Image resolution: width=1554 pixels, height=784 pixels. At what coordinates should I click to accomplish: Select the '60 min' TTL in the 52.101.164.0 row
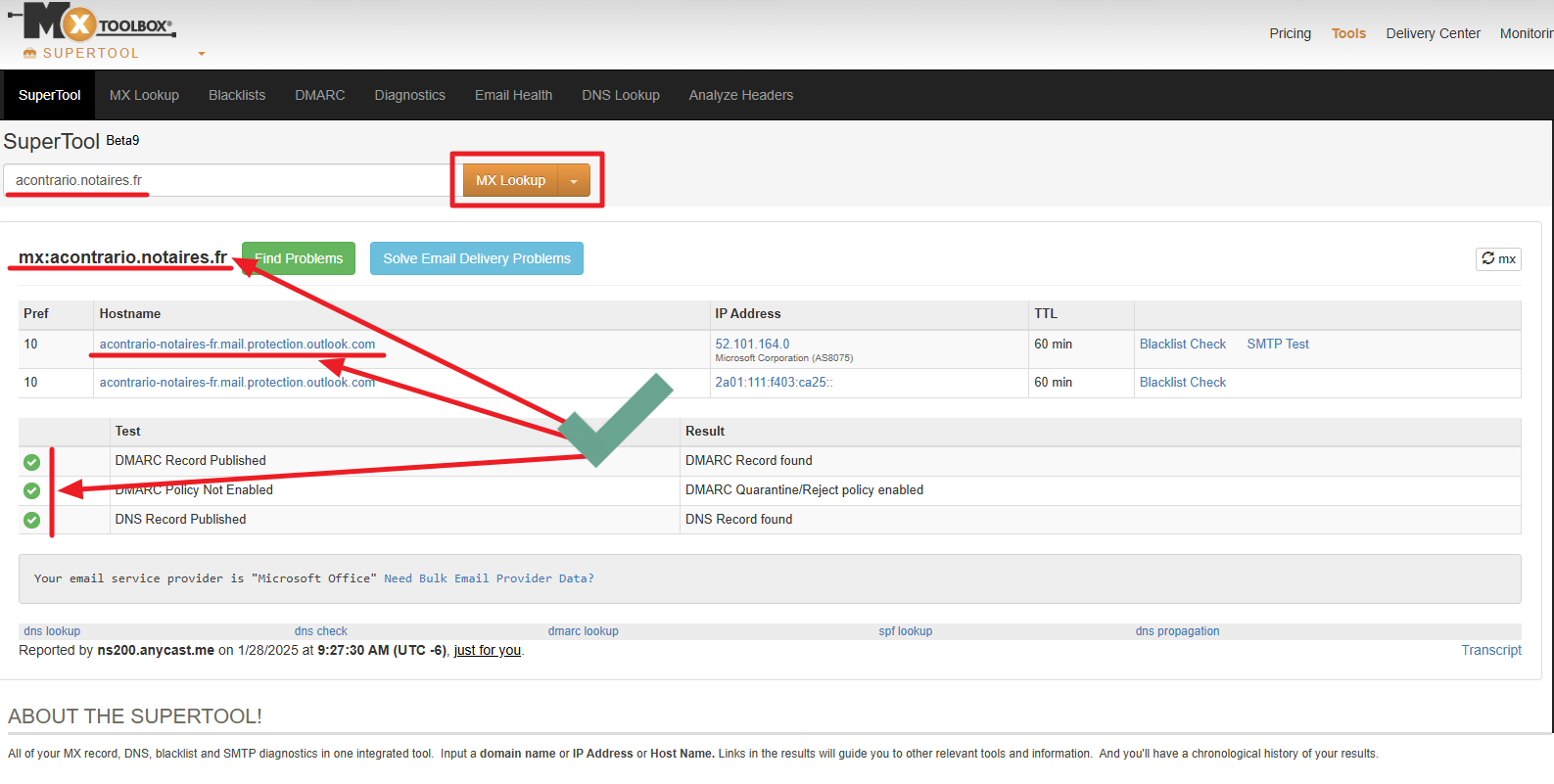point(1054,345)
